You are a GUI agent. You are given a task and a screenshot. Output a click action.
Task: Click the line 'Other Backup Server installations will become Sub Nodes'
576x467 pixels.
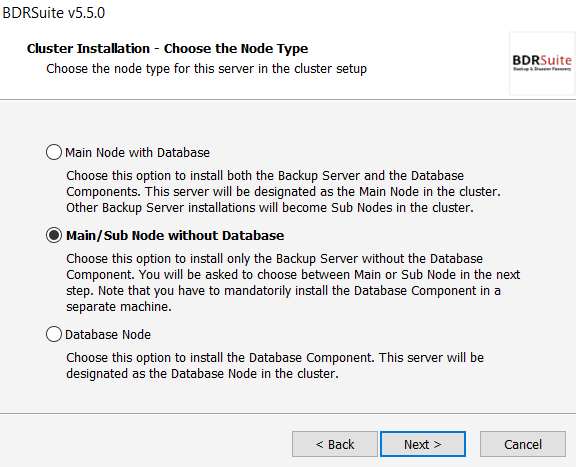pos(270,208)
